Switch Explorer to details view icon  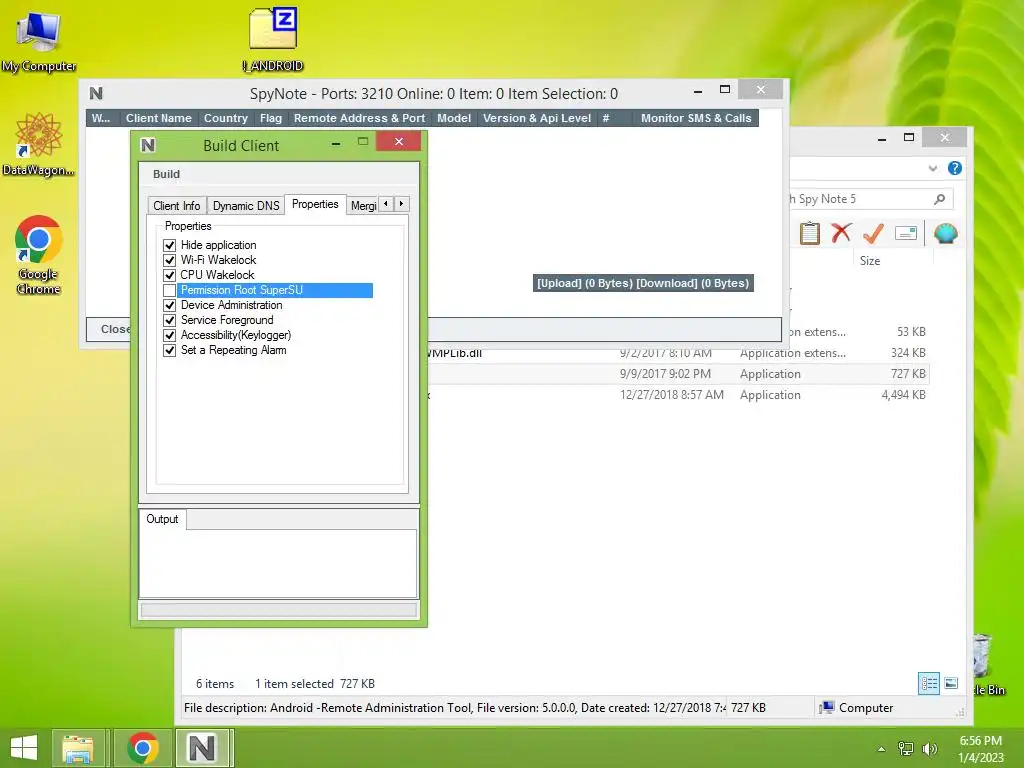point(929,684)
